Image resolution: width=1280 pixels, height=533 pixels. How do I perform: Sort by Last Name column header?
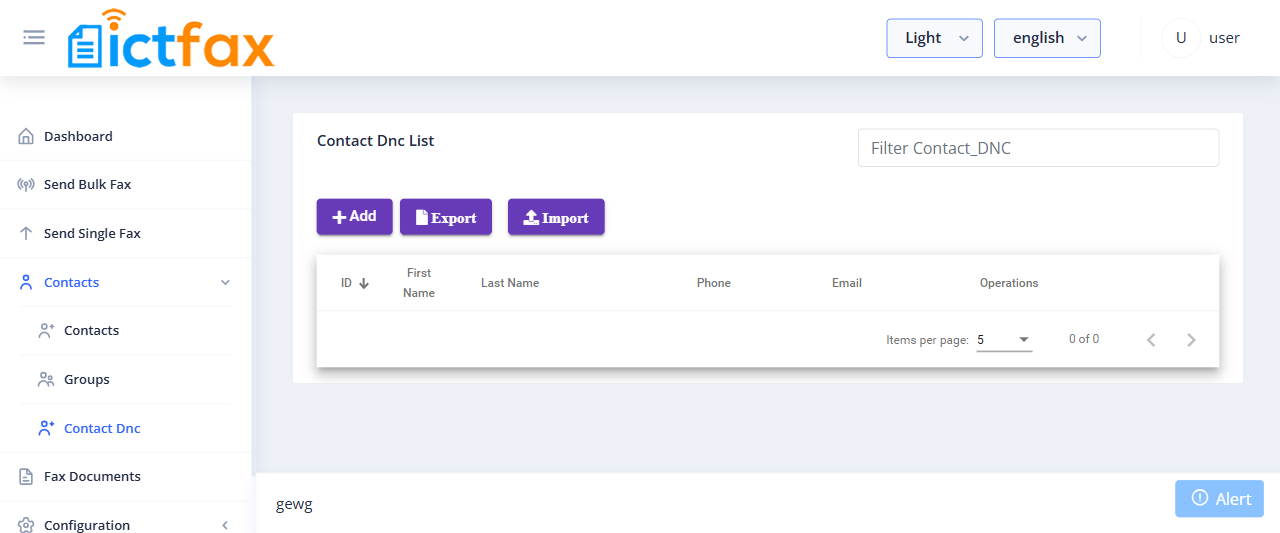(x=510, y=283)
